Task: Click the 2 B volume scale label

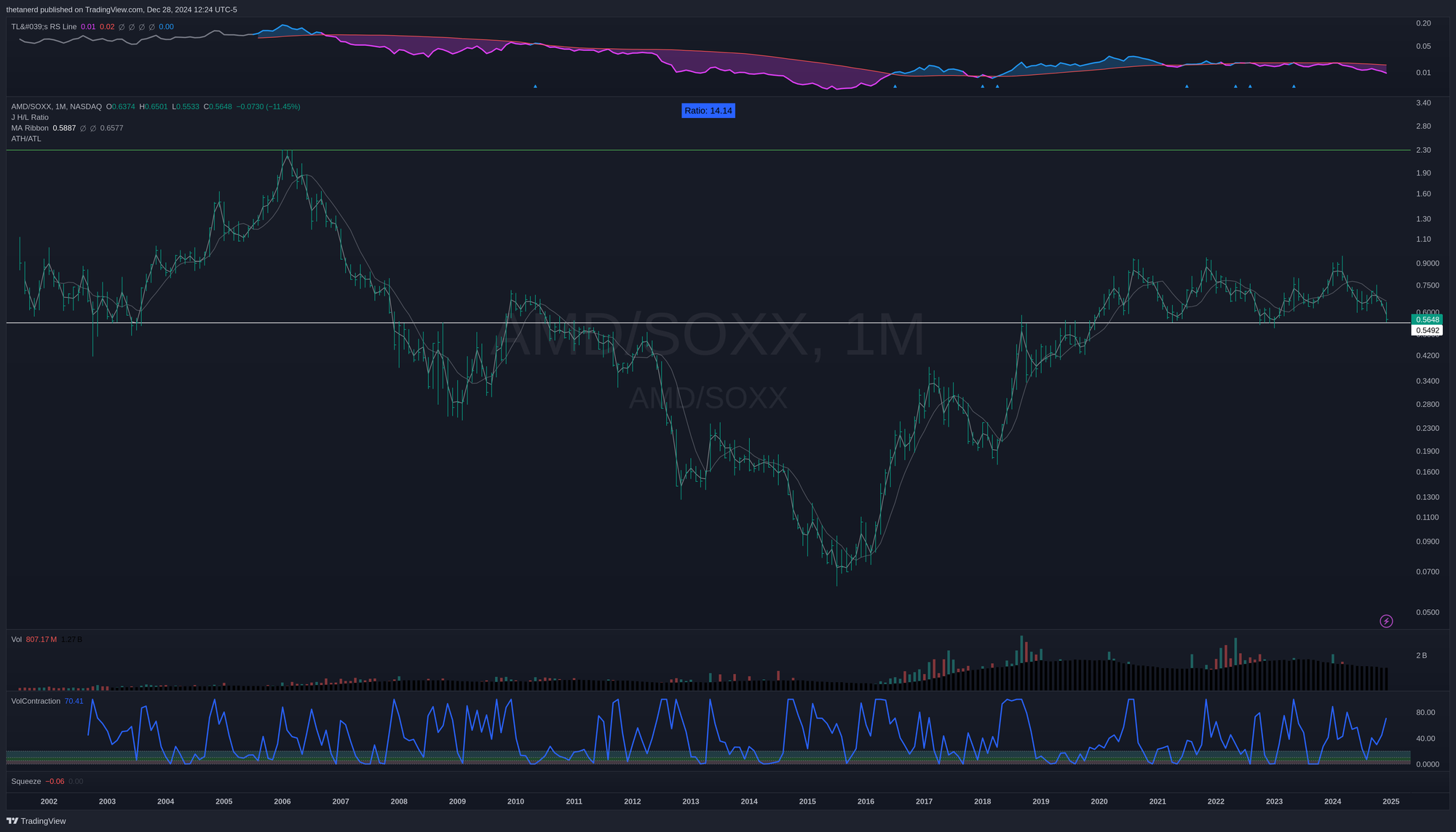Action: pyautogui.click(x=1421, y=656)
